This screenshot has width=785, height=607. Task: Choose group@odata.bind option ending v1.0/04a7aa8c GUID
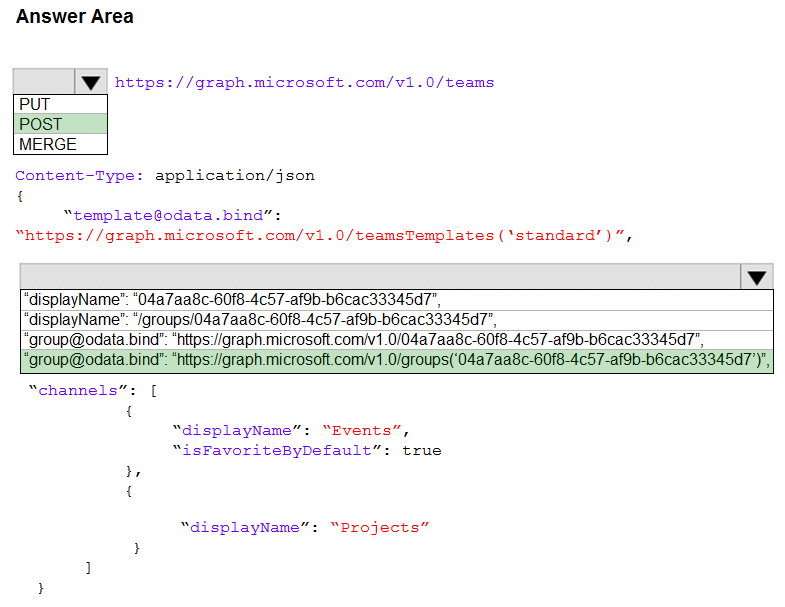397,340
